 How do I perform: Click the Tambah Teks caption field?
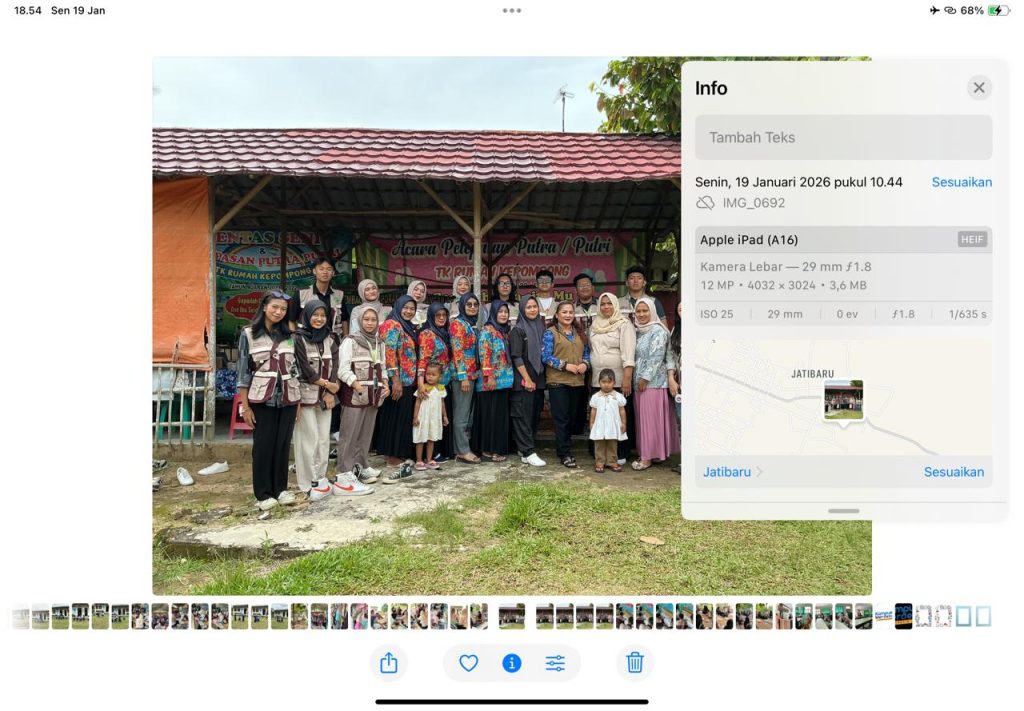pos(843,138)
